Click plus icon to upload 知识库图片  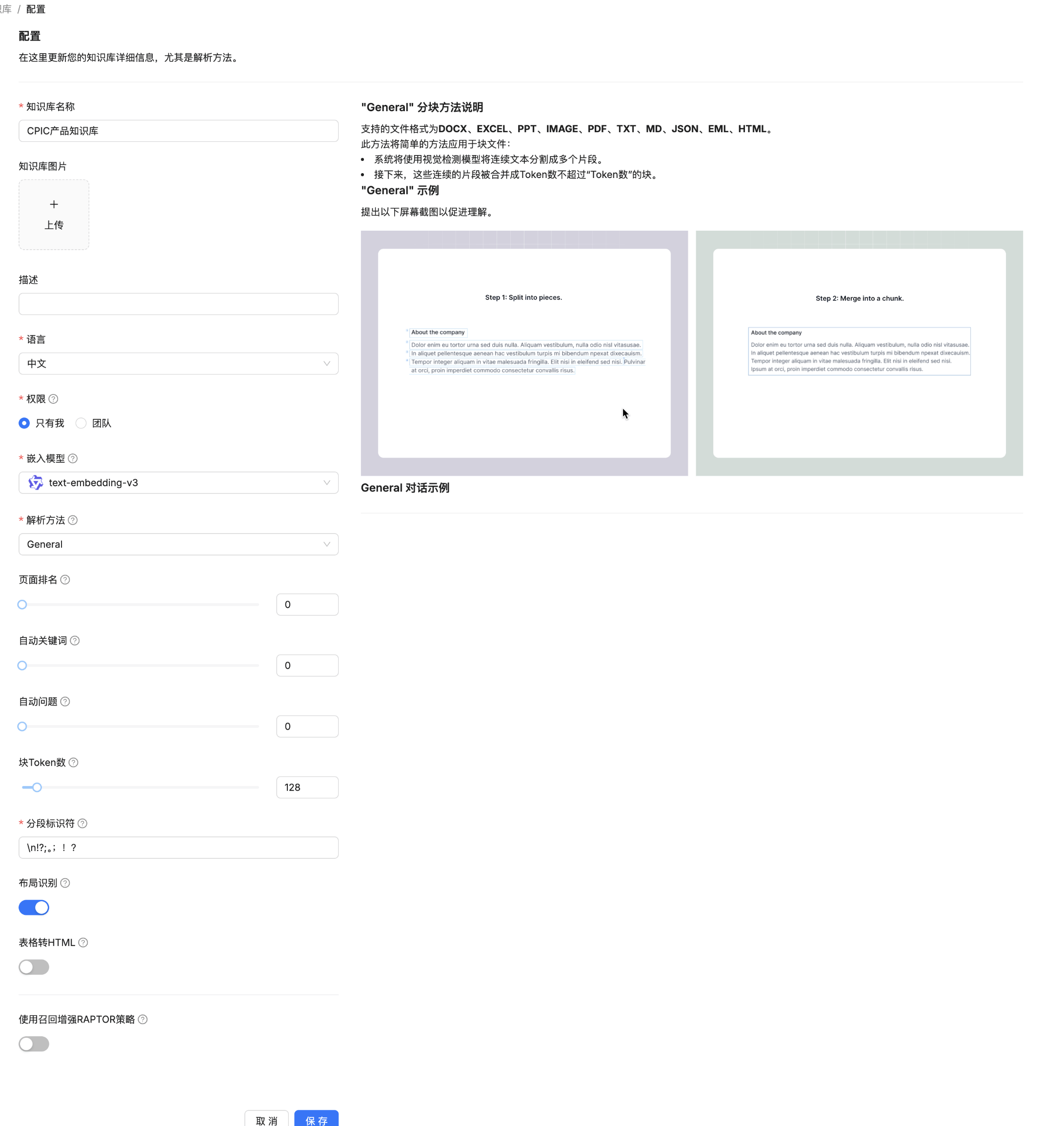coord(54,204)
